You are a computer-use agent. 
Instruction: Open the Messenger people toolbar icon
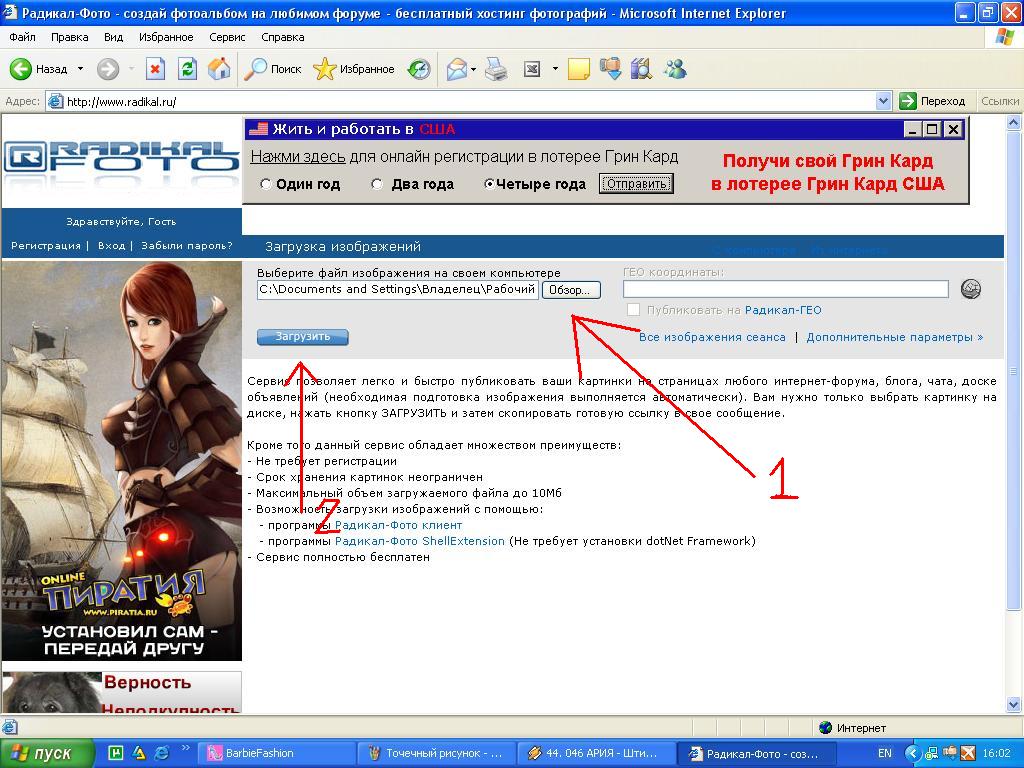tap(675, 69)
